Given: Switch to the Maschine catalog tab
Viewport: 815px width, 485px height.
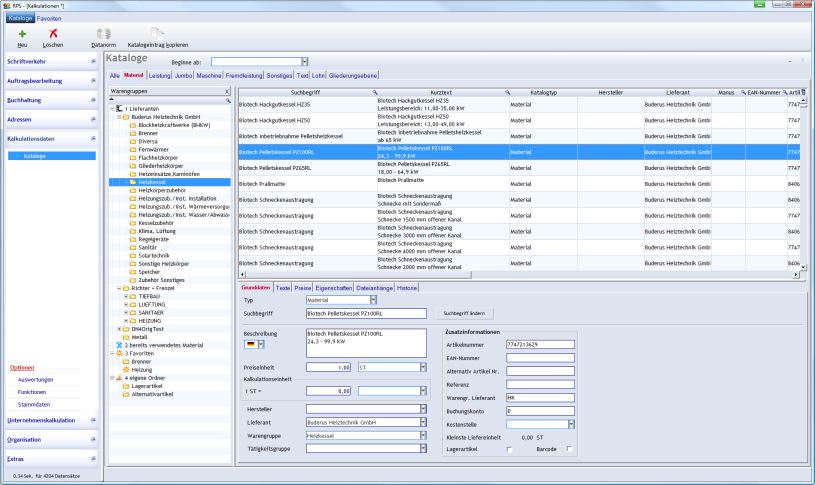Looking at the screenshot, I should (209, 75).
